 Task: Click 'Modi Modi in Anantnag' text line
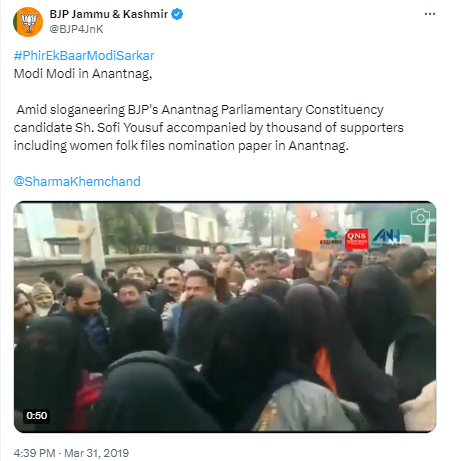tap(83, 74)
